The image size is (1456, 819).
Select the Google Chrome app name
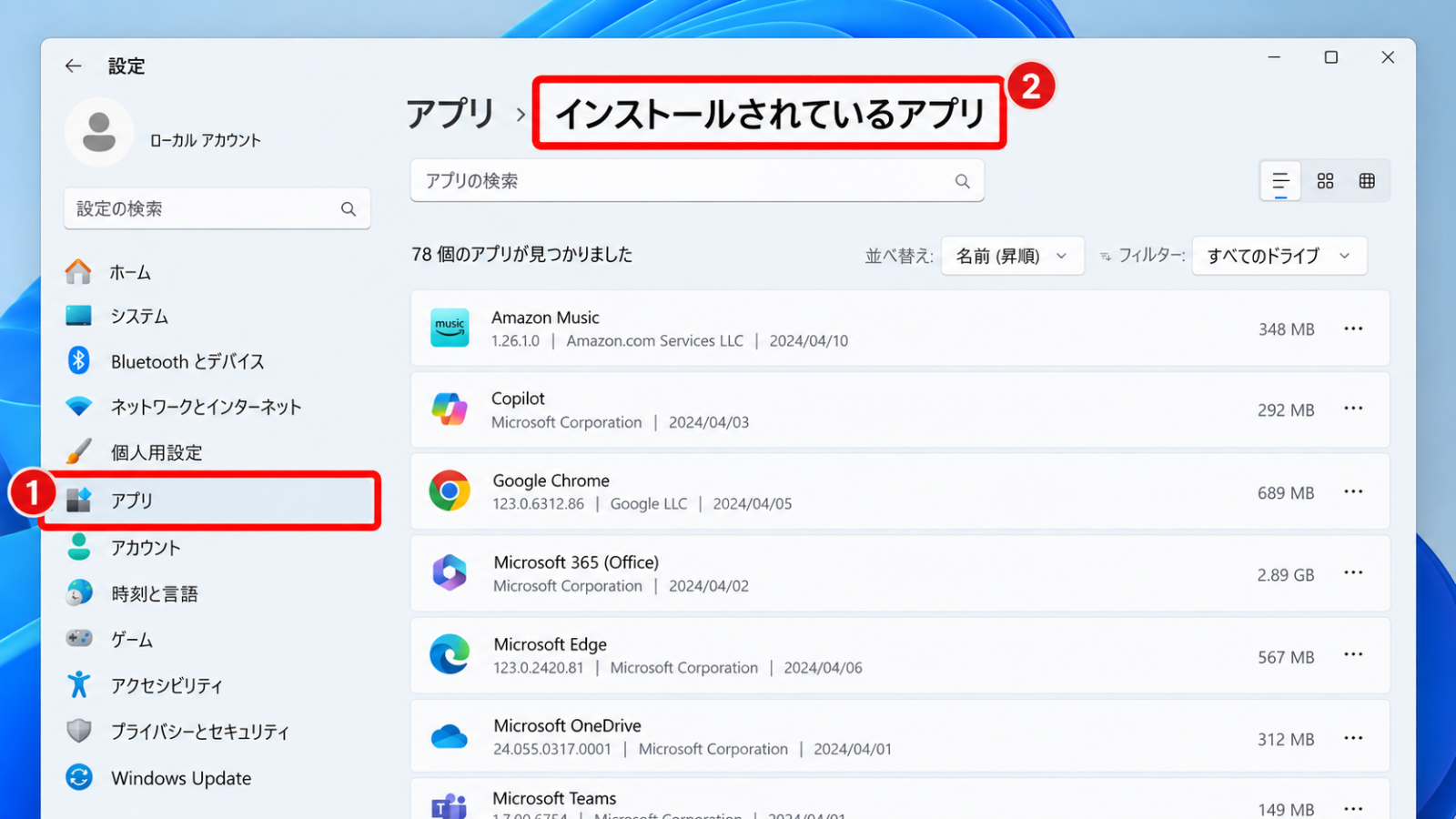click(551, 480)
